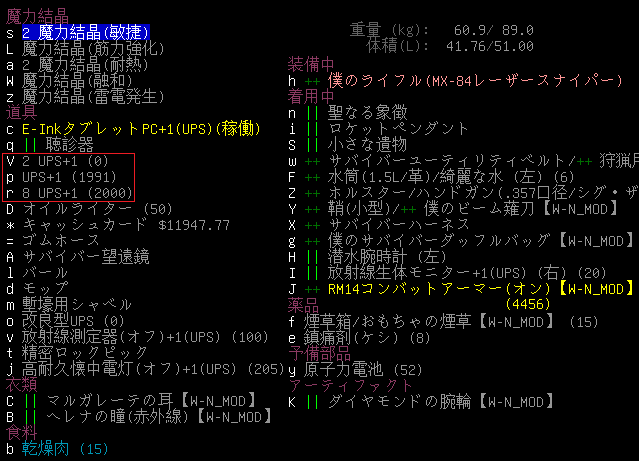Click the 衣類 category header

[x=21, y=385]
